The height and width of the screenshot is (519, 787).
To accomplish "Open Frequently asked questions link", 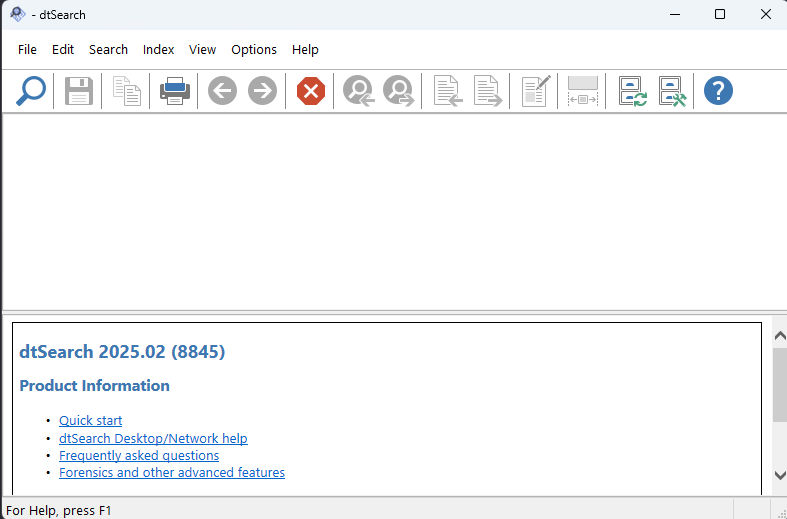I will pyautogui.click(x=139, y=456).
